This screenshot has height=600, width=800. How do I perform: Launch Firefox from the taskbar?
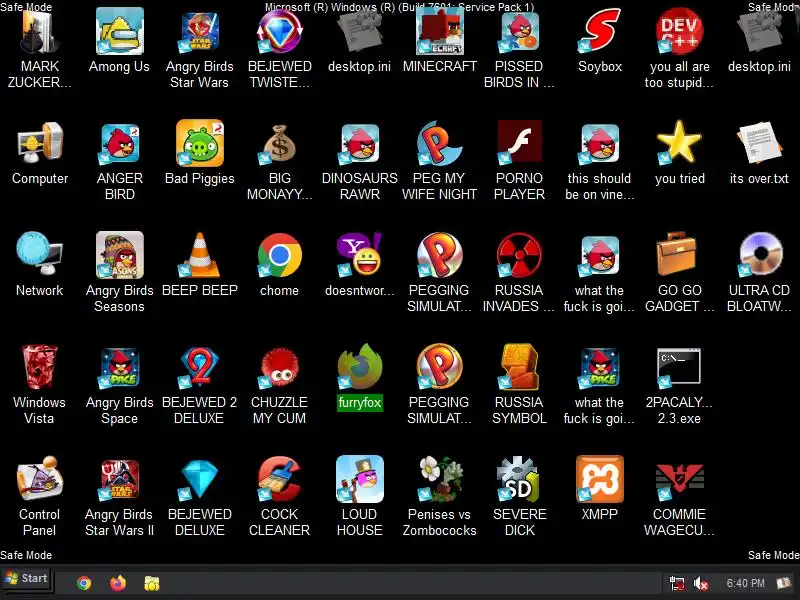[118, 583]
